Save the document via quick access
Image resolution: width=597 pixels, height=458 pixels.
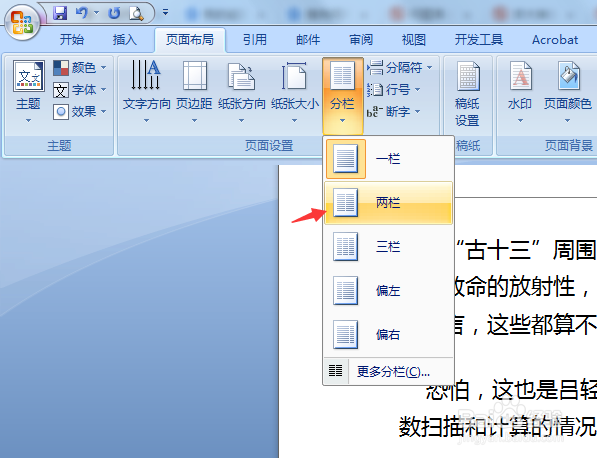60,13
